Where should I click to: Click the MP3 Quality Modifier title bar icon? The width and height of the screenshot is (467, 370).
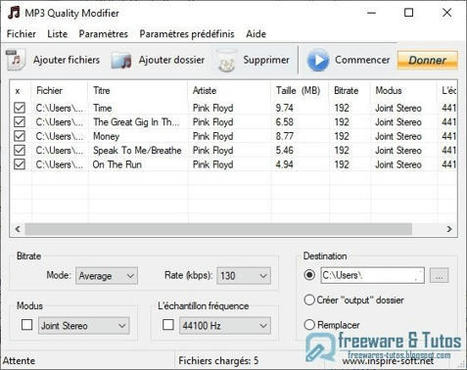click(x=14, y=13)
